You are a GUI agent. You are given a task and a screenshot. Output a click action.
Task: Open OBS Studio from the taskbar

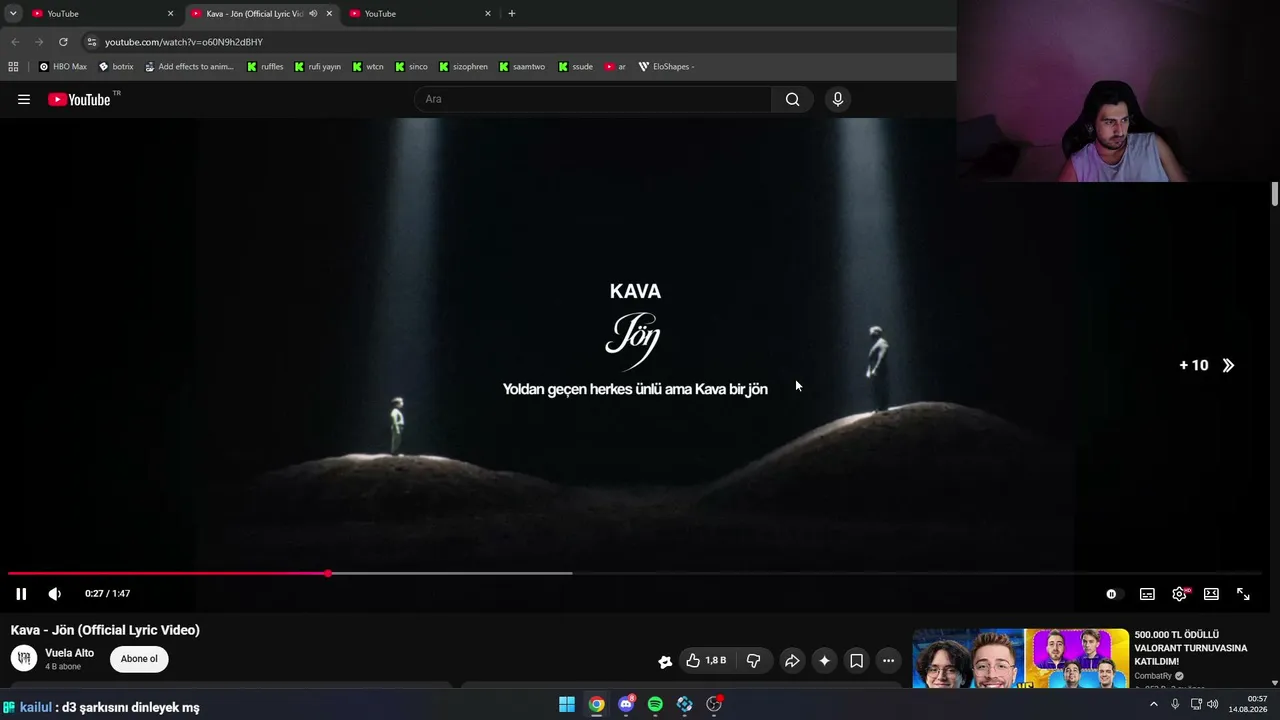point(714,704)
